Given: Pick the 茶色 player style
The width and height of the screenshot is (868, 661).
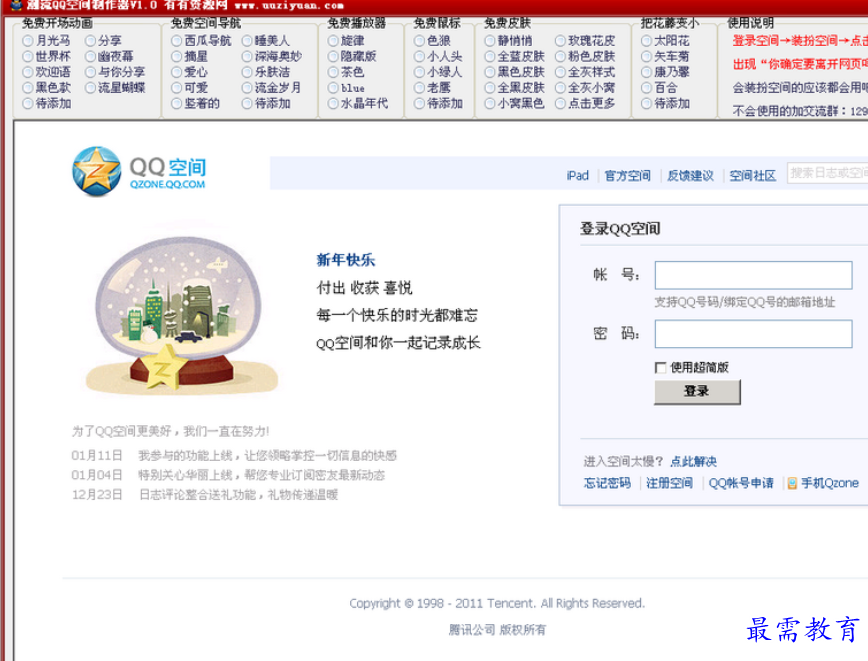Looking at the screenshot, I should [333, 72].
